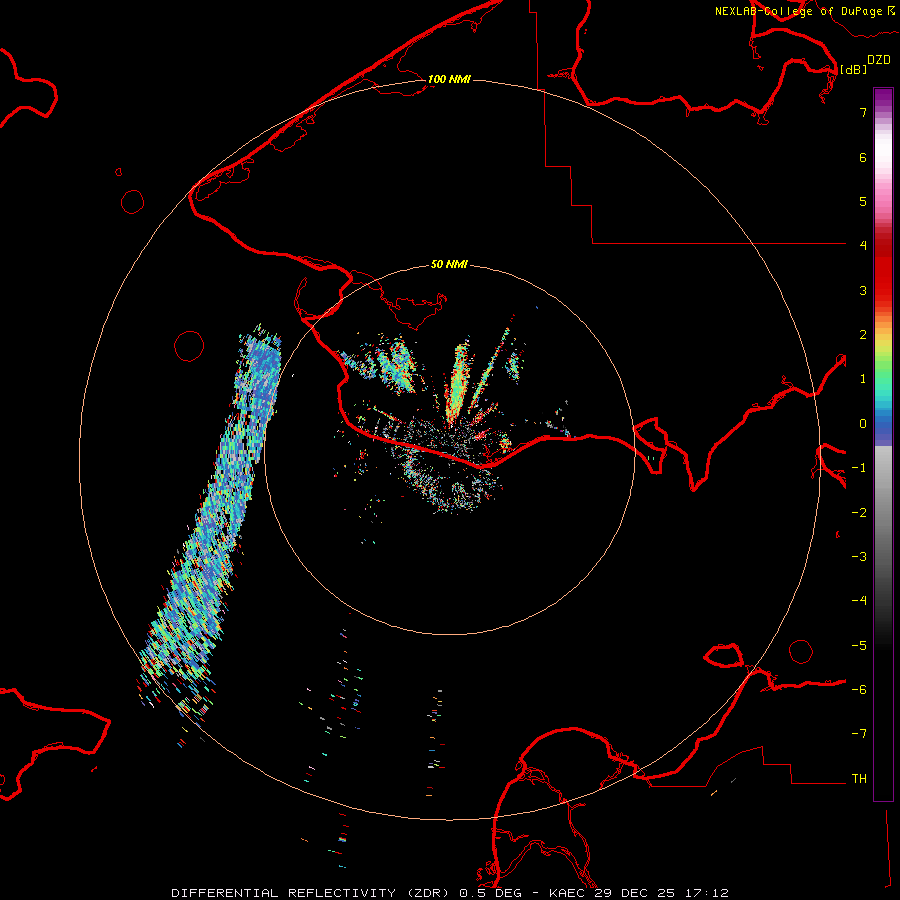900x900 pixels.
Task: Click the 0 value on the scale
Action: 863,424
